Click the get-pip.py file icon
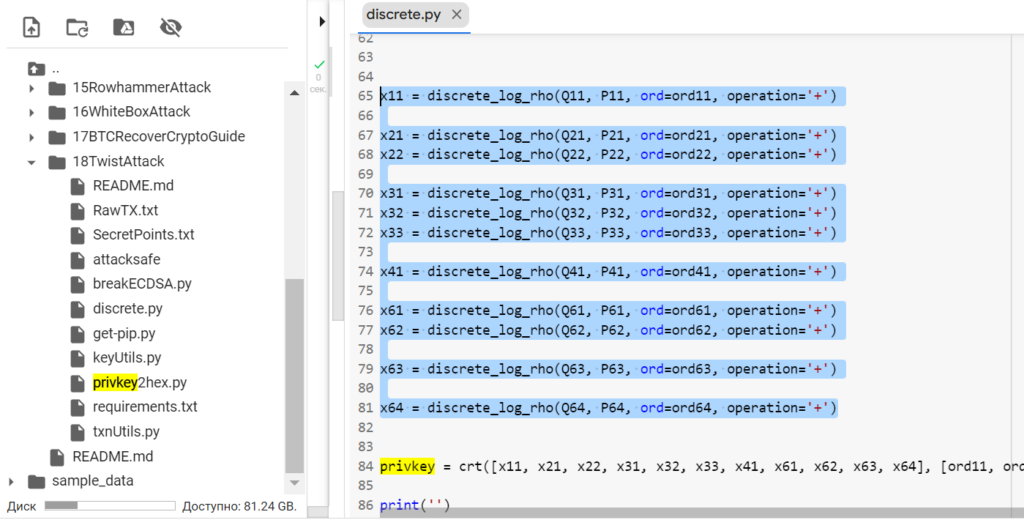The image size is (1024, 520). click(x=77, y=334)
